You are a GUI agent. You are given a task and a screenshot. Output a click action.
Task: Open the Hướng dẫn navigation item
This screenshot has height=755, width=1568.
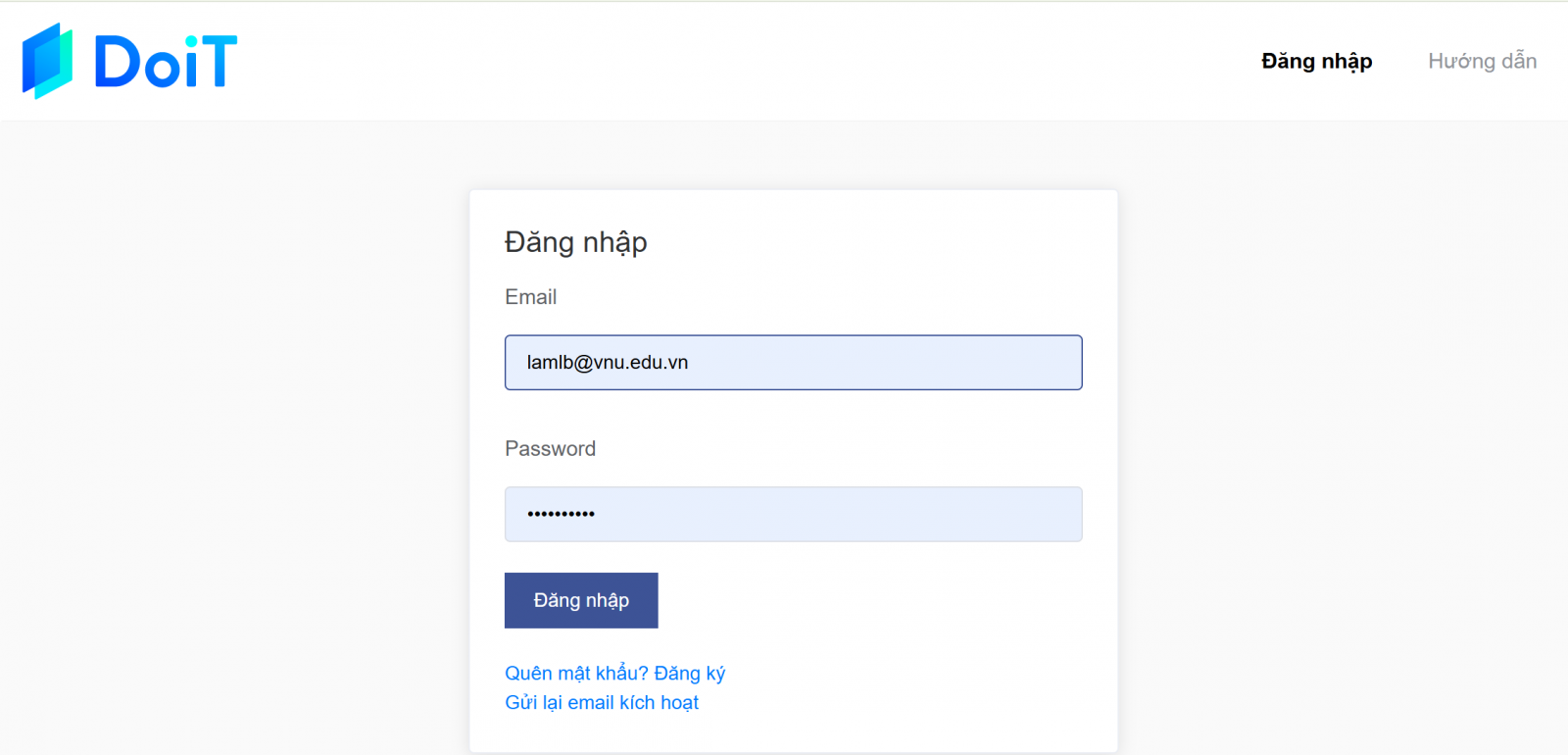point(1482,61)
